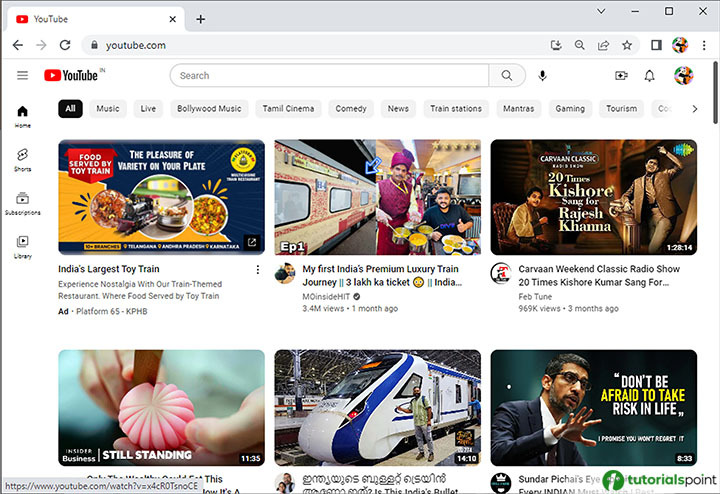This screenshot has height=494, width=720.
Task: Close the YouTube tab
Action: click(x=172, y=19)
